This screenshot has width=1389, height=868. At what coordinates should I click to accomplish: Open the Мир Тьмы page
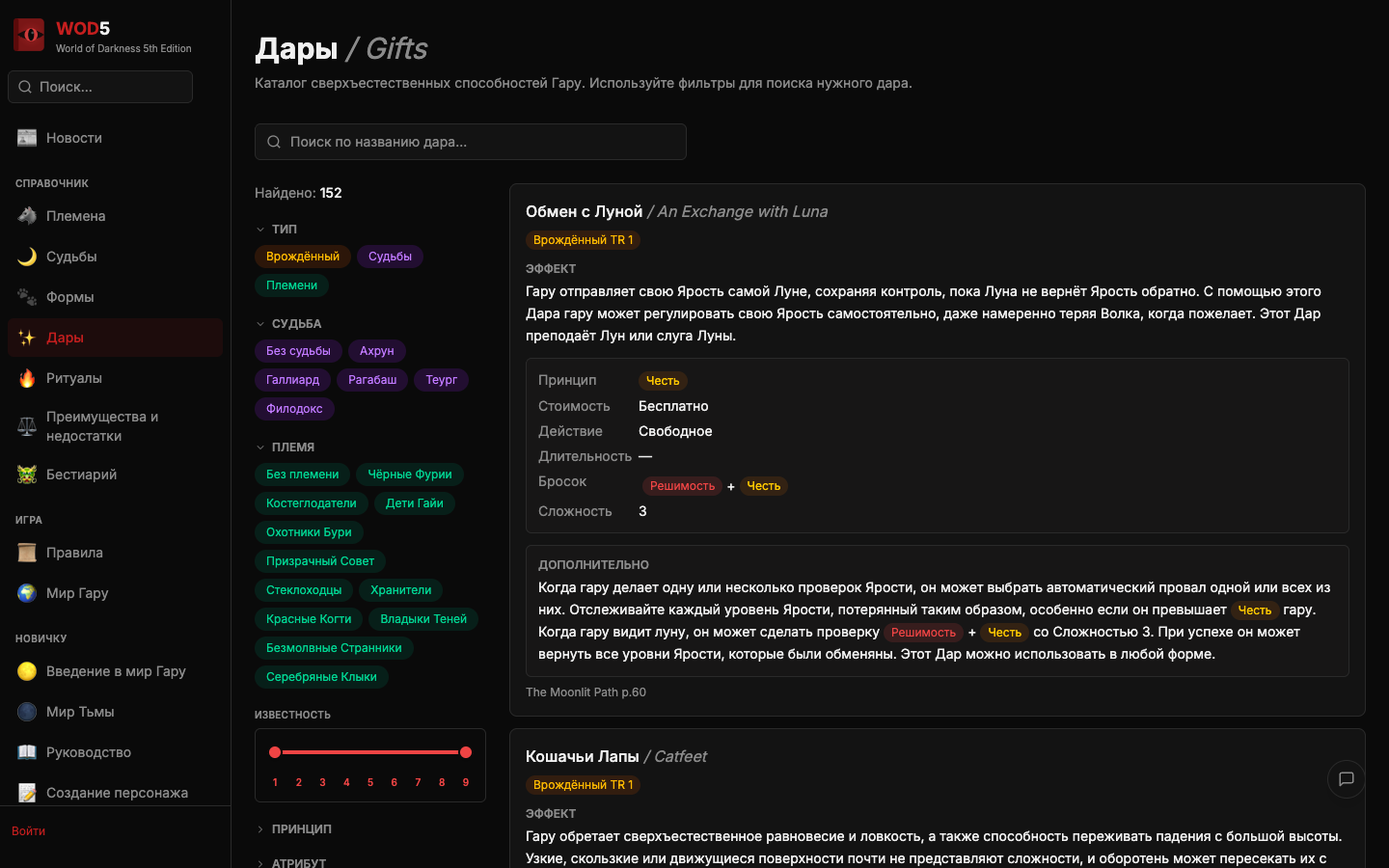coord(116,712)
